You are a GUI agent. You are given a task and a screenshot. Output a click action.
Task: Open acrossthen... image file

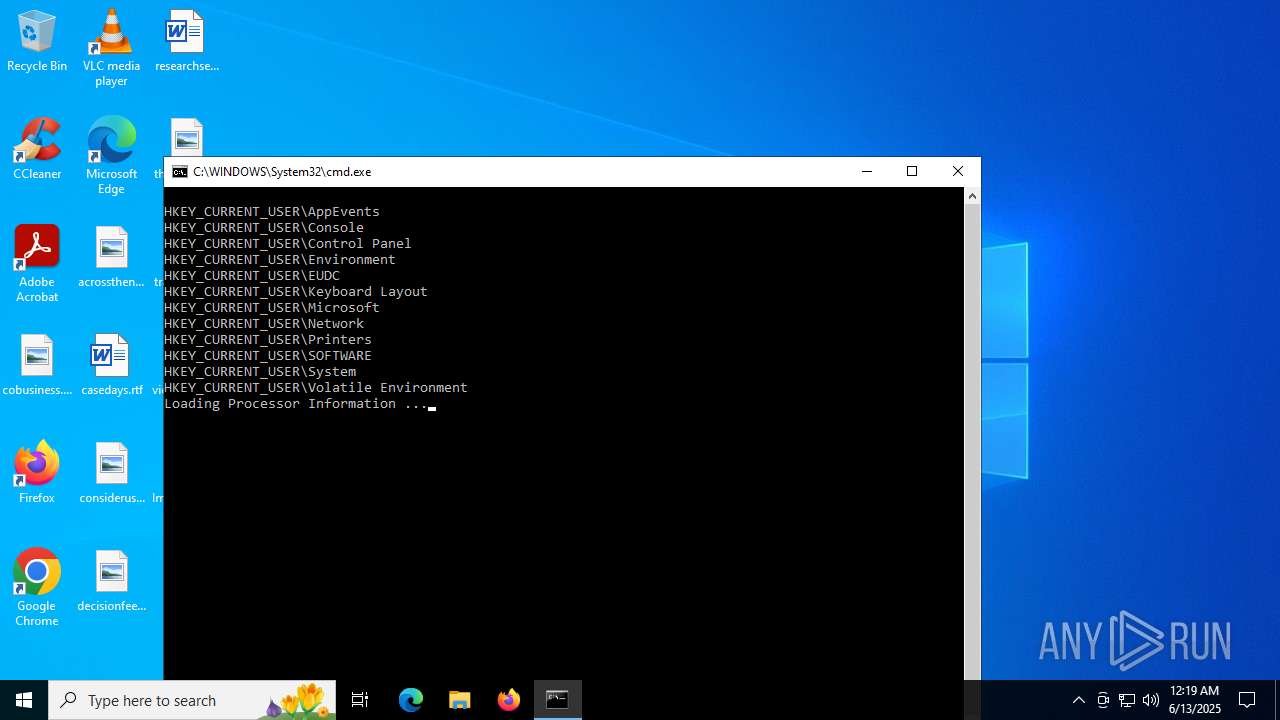coord(111,257)
